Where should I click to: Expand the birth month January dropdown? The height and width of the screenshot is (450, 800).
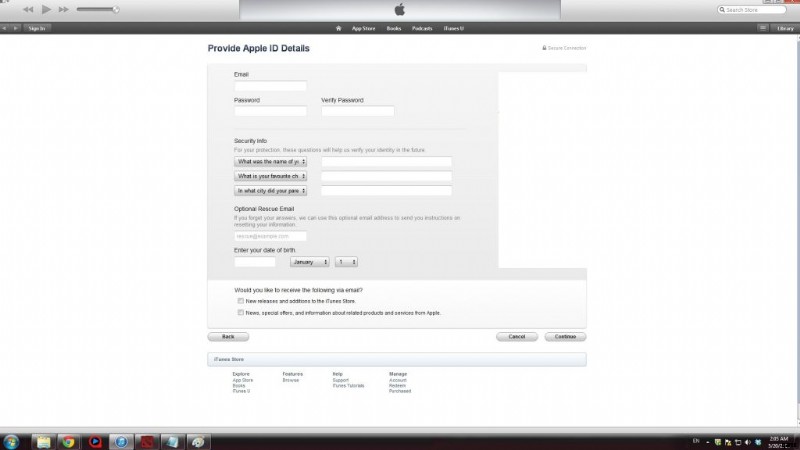coord(309,262)
